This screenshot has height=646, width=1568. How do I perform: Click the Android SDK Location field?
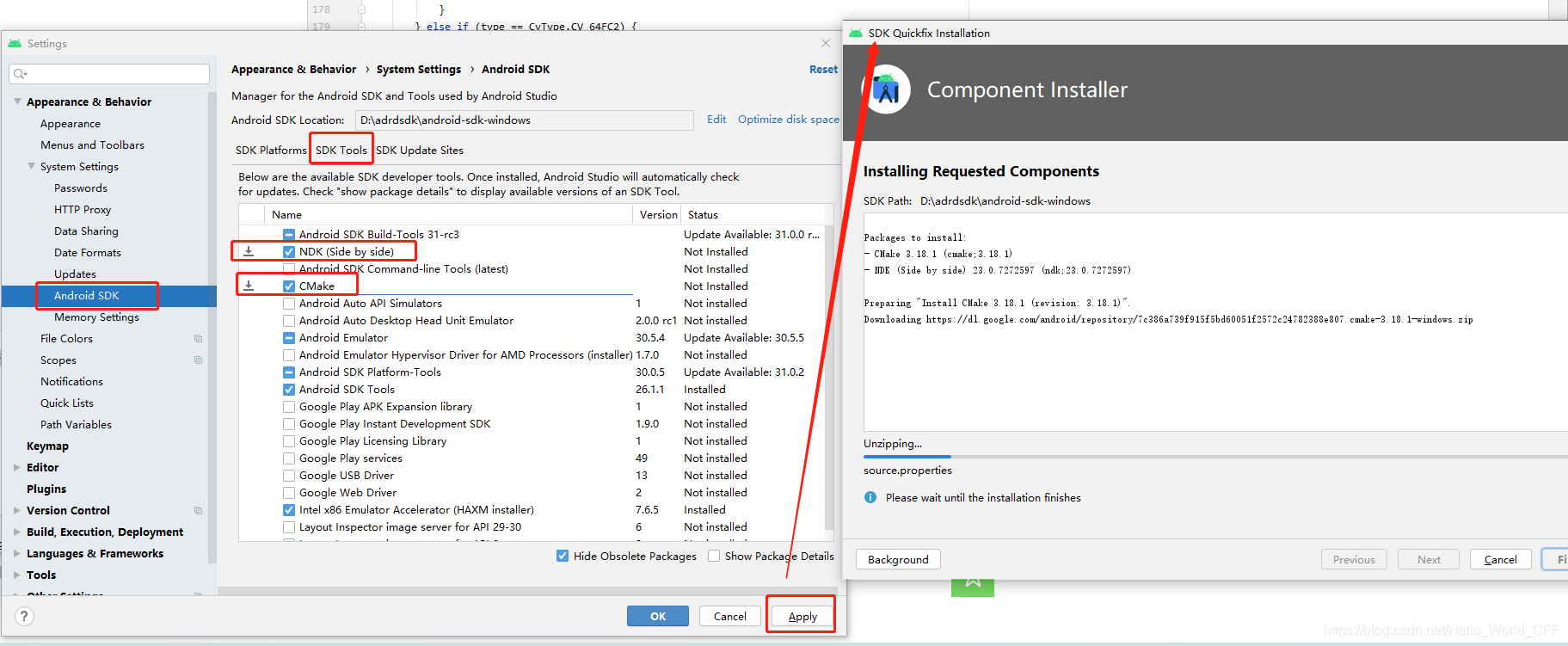coord(524,120)
